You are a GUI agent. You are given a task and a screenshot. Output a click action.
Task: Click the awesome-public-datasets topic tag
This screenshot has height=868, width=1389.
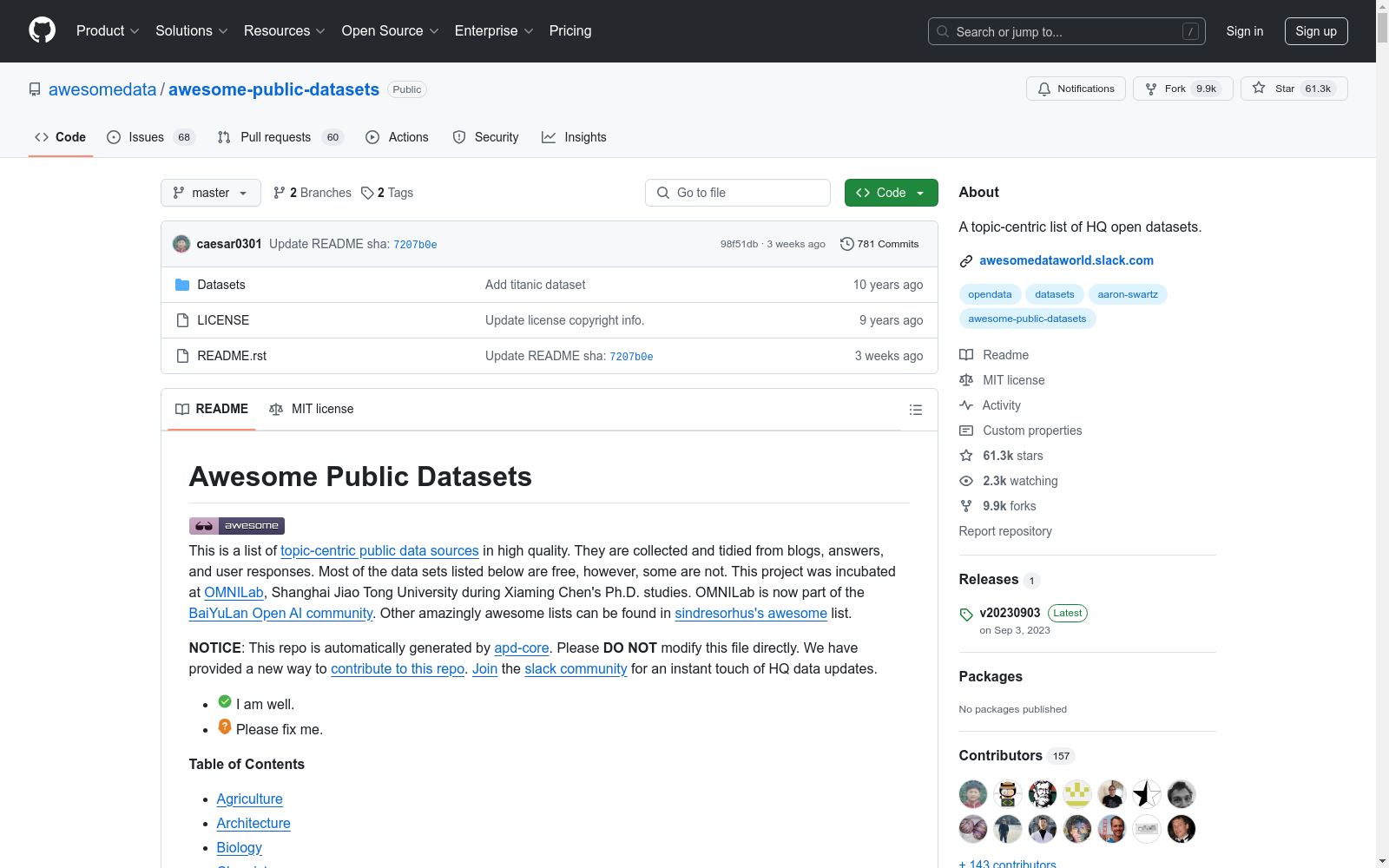(1028, 319)
